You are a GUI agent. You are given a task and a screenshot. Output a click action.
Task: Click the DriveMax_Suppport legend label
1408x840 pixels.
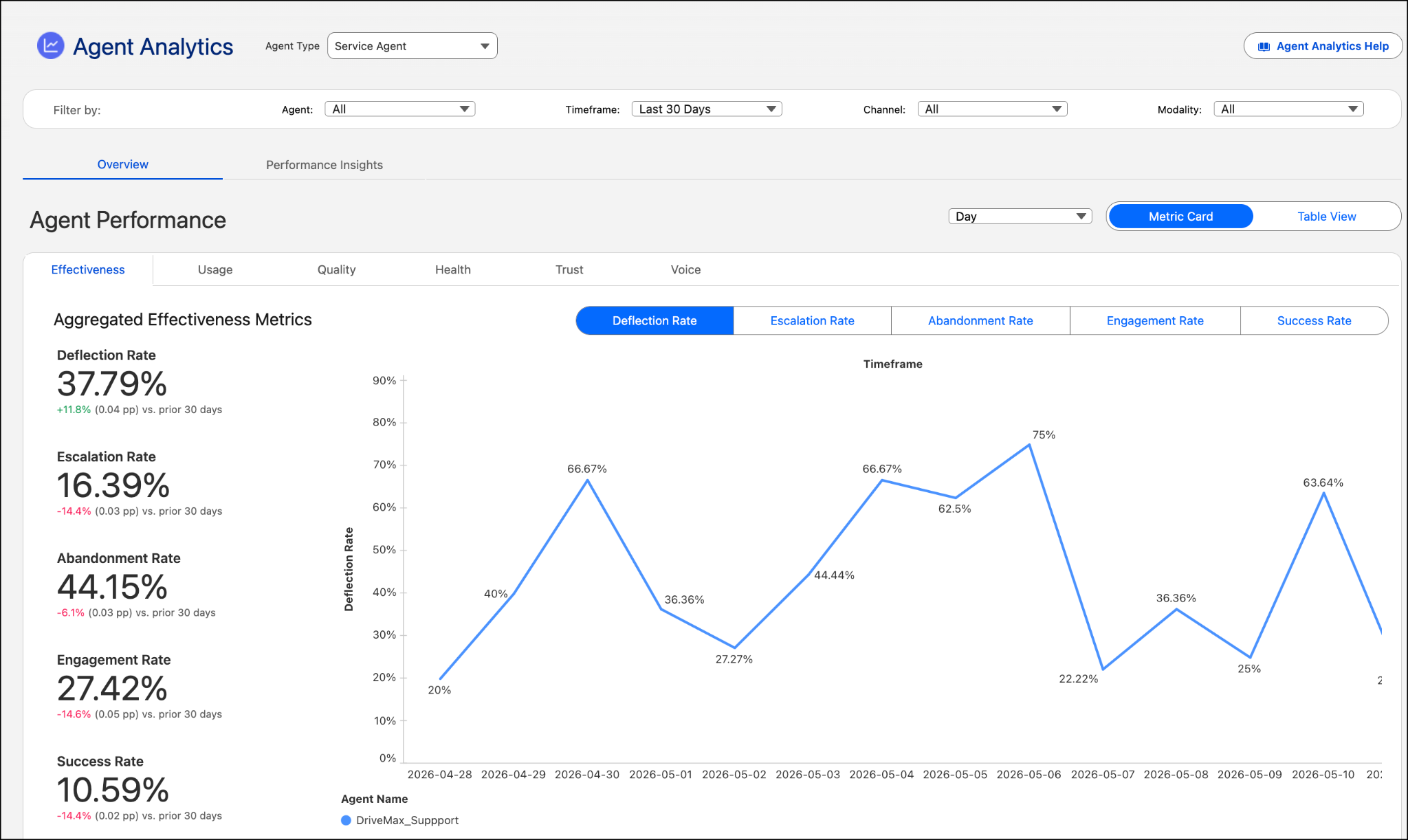407,820
